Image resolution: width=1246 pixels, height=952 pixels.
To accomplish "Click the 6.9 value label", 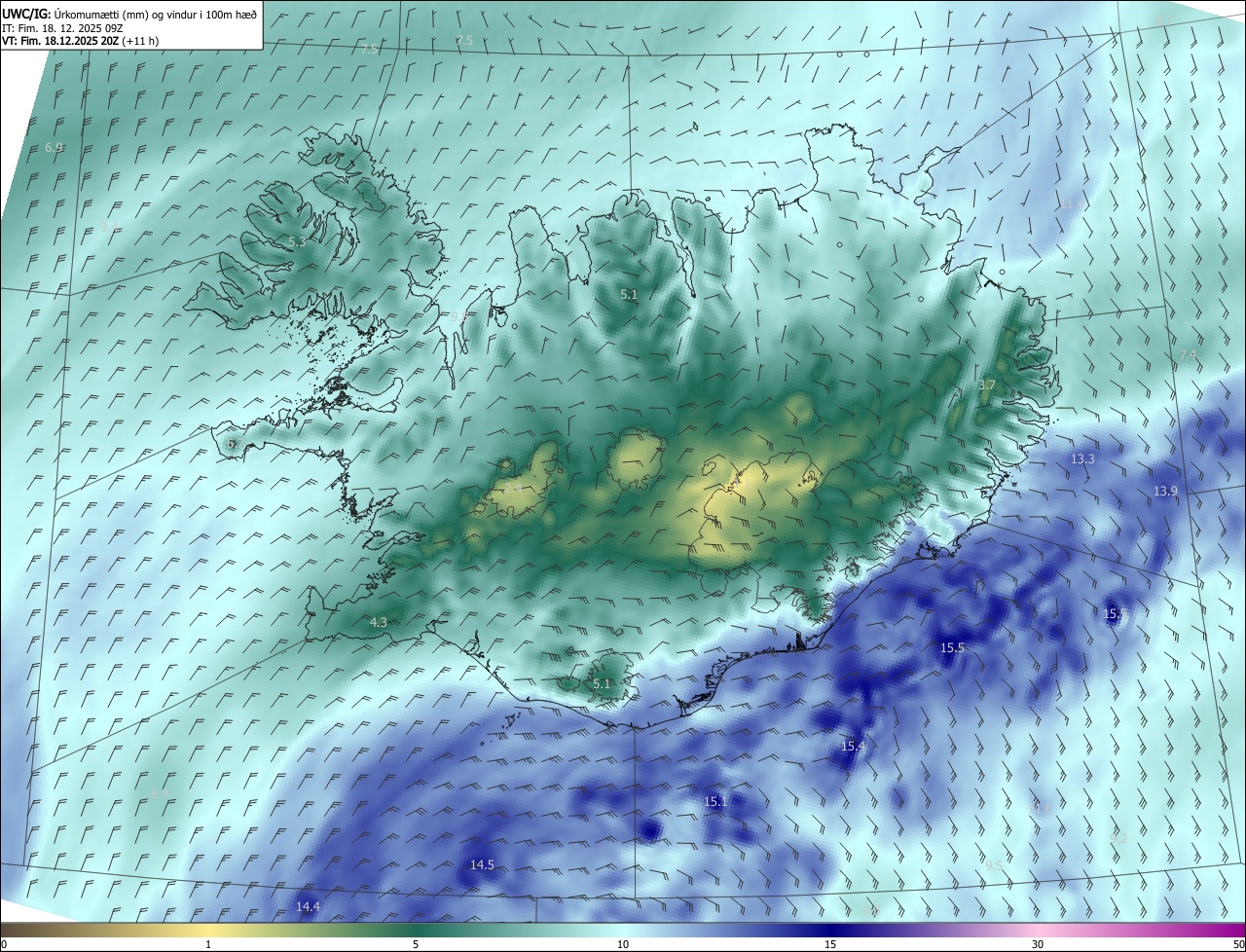I will pos(55,147).
